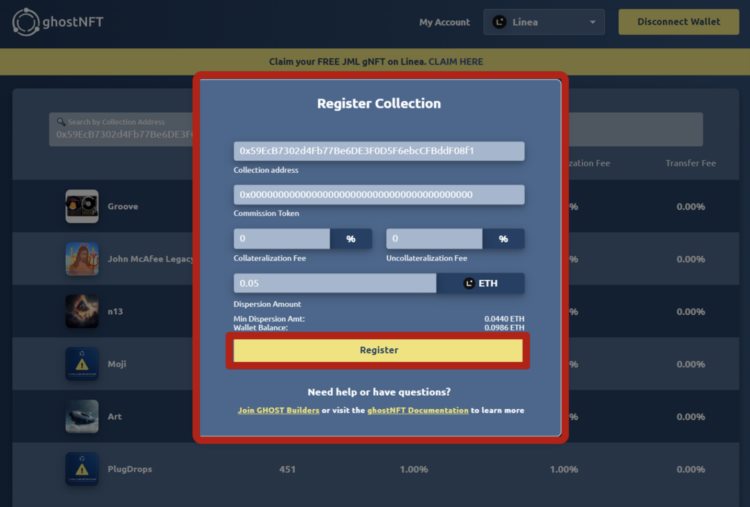
Task: Click the John McAfee Legacy collection icon
Action: pos(82,259)
